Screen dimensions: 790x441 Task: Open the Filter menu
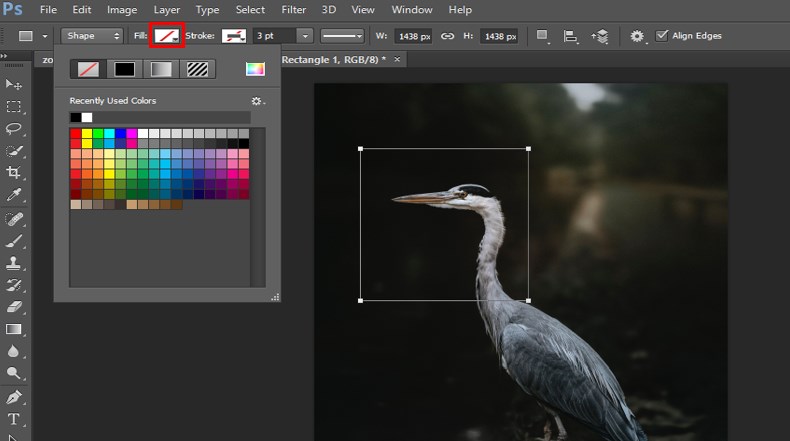tap(294, 10)
